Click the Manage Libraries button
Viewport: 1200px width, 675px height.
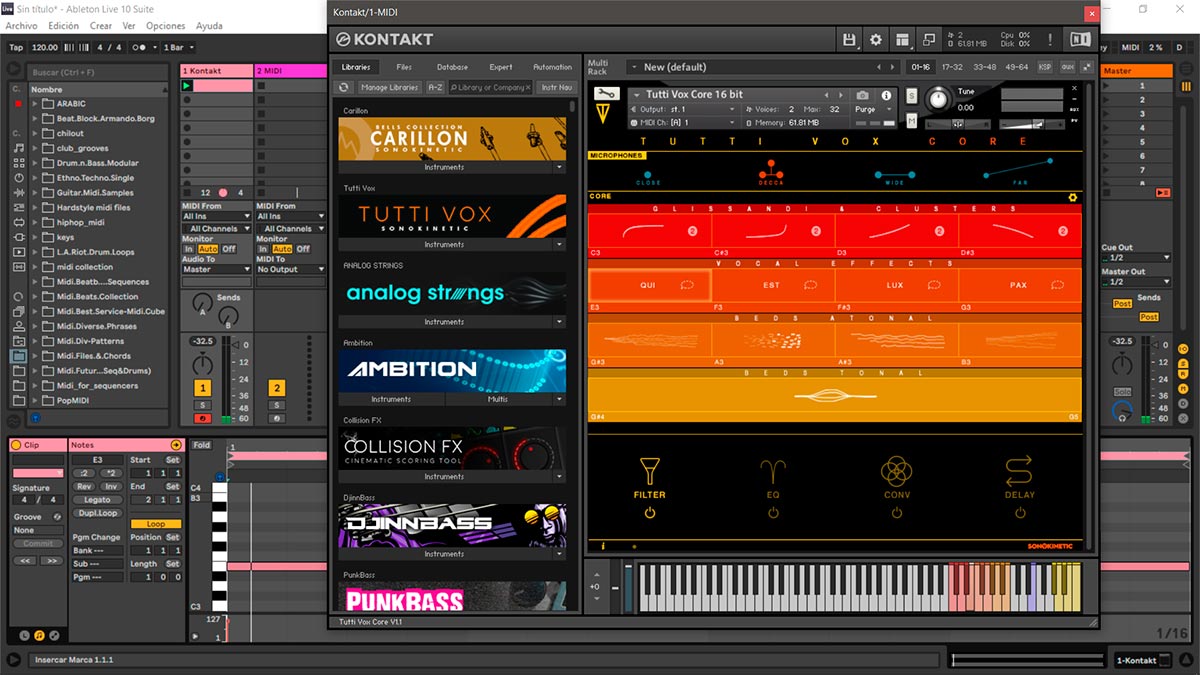click(x=389, y=88)
